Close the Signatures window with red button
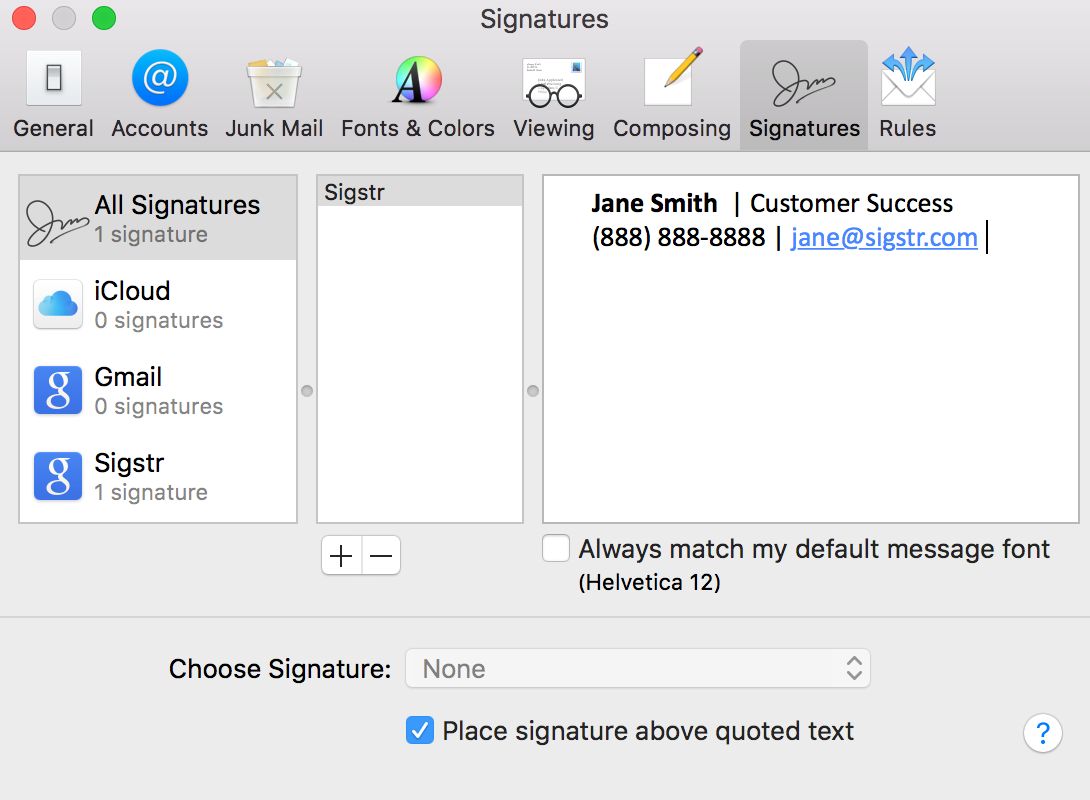Screen dimensions: 1090x800 click(x=24, y=18)
